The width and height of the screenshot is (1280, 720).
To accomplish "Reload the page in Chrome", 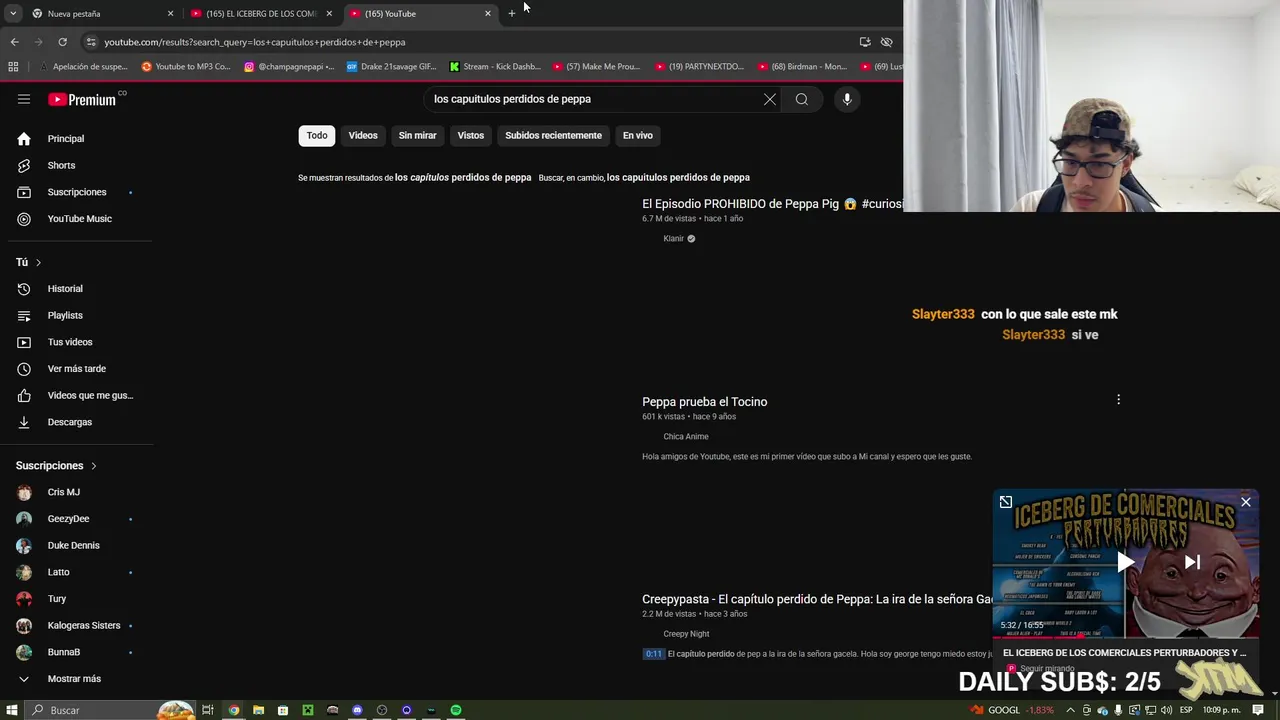I will pyautogui.click(x=62, y=42).
